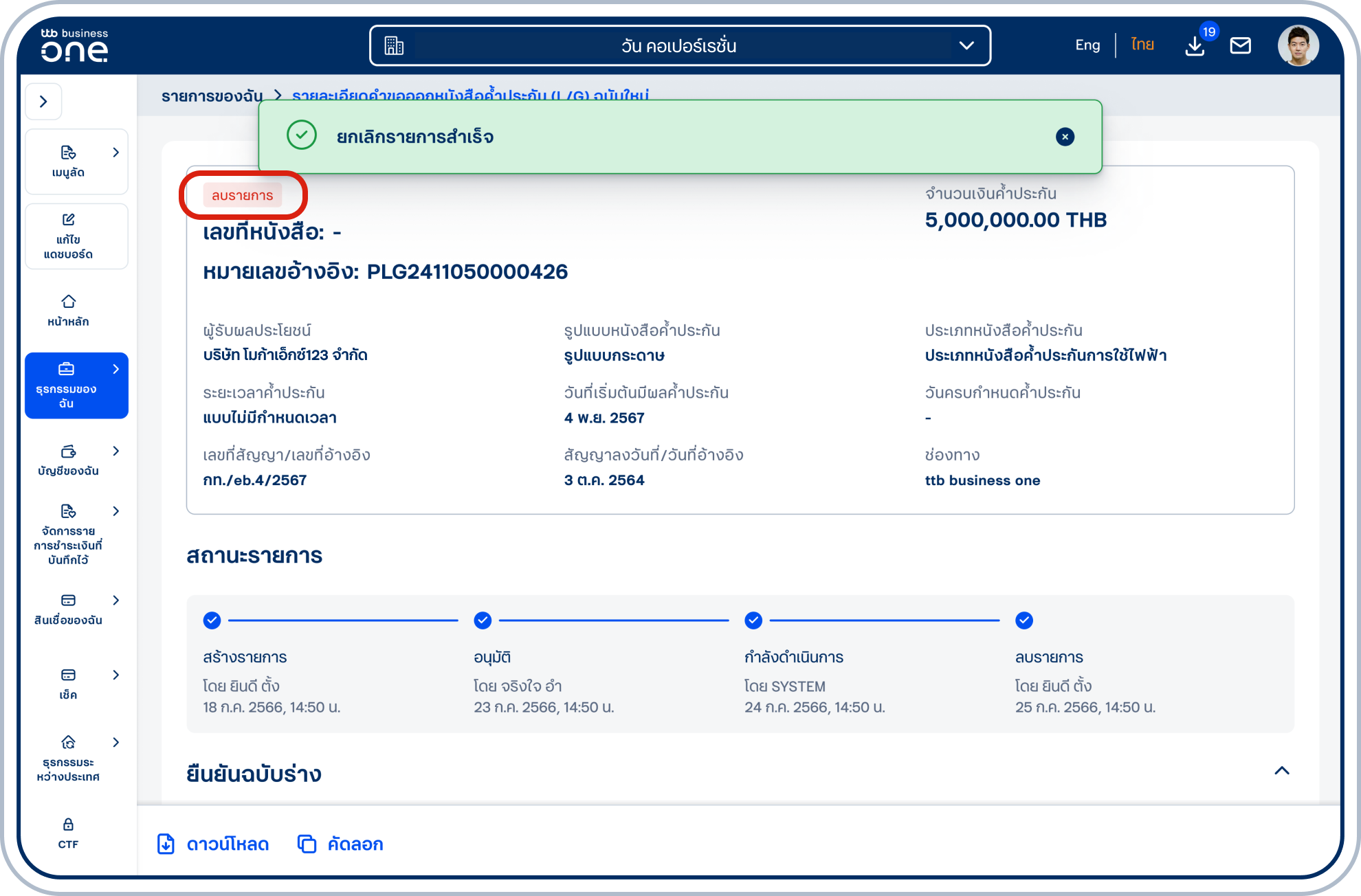Click the download notifications icon with badge 19

pyautogui.click(x=1195, y=45)
